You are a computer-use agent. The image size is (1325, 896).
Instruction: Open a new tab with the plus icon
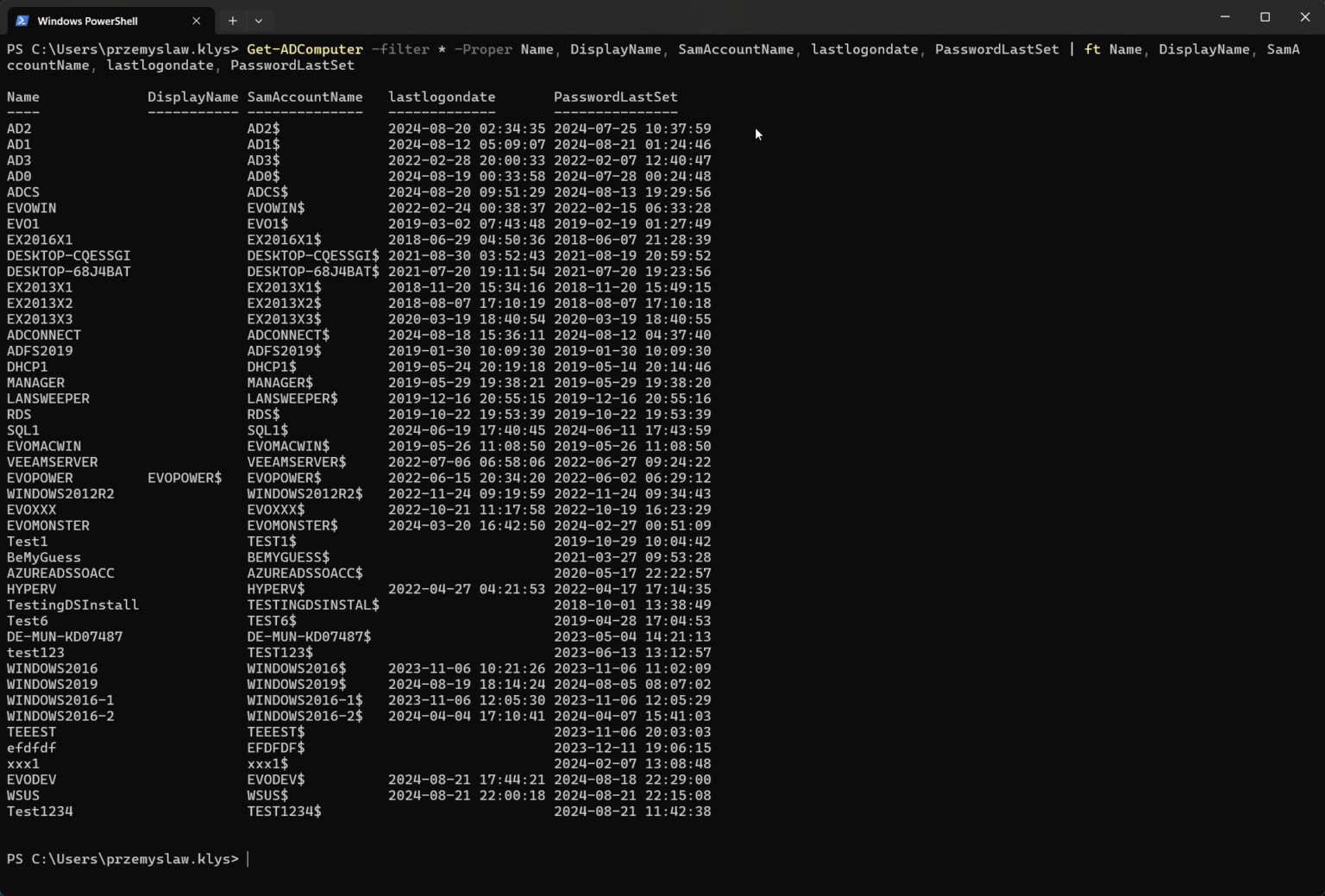[232, 20]
